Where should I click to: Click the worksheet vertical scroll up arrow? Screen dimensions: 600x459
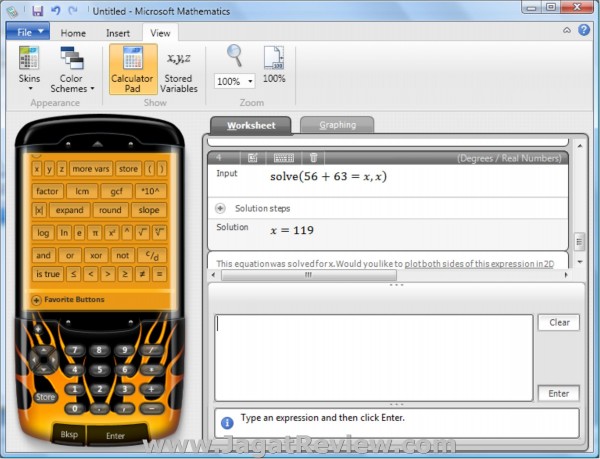[x=580, y=146]
